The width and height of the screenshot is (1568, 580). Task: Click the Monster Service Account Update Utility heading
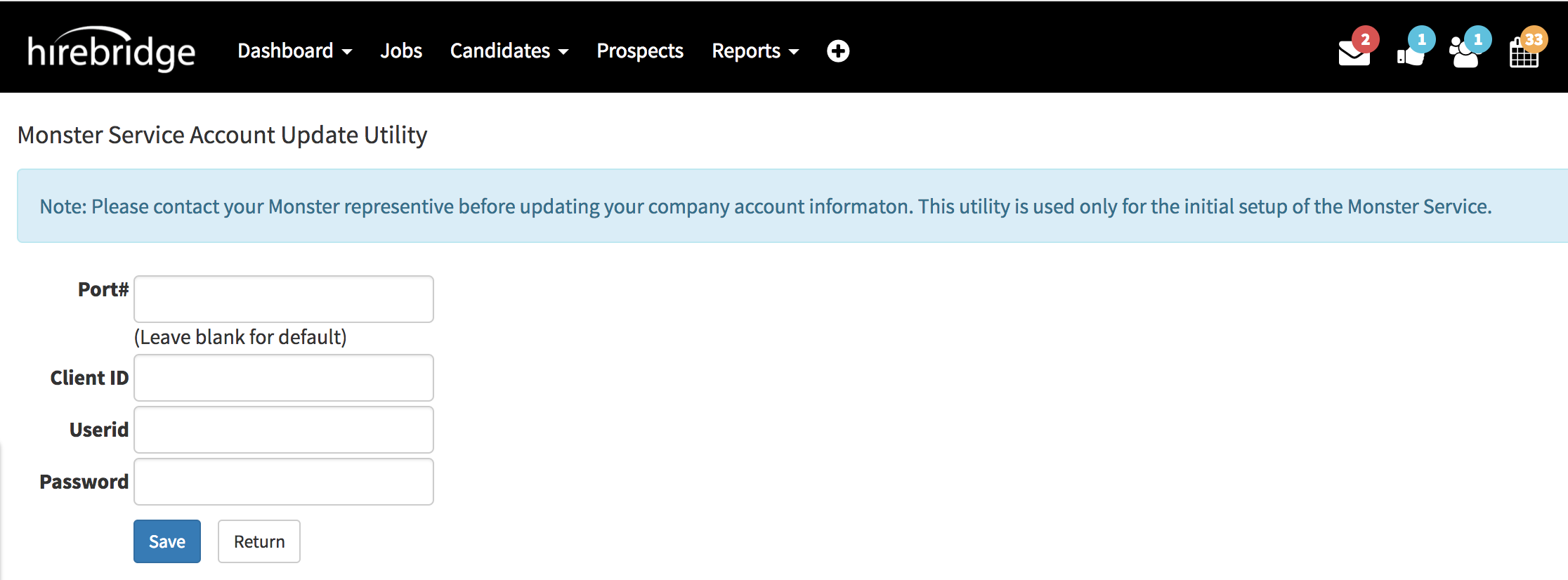[222, 135]
